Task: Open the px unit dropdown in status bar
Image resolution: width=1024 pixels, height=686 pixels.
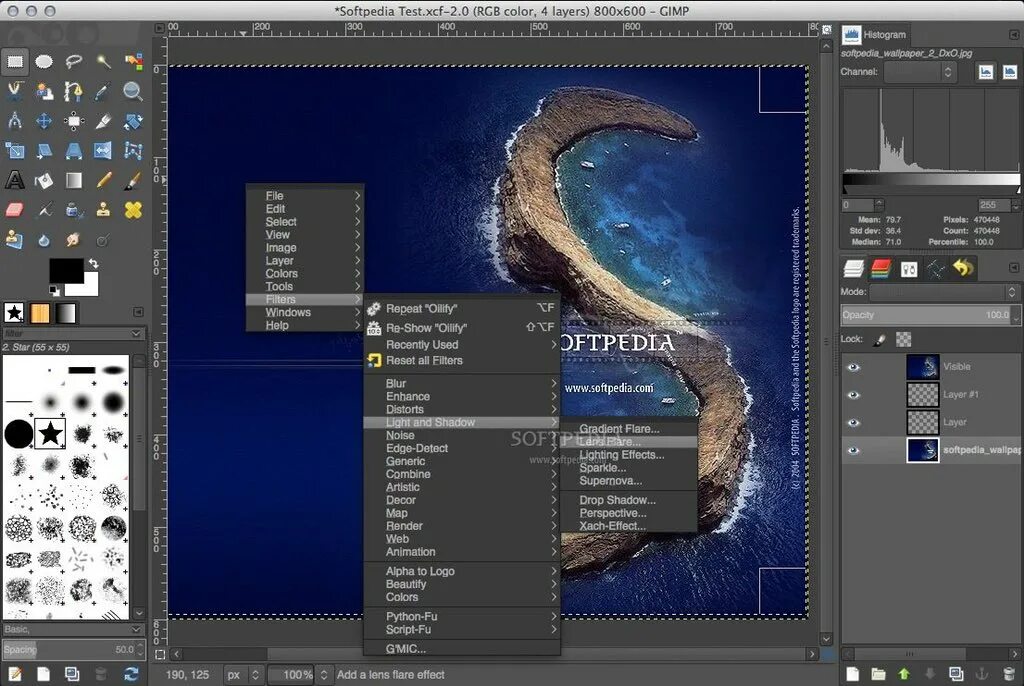Action: 244,675
